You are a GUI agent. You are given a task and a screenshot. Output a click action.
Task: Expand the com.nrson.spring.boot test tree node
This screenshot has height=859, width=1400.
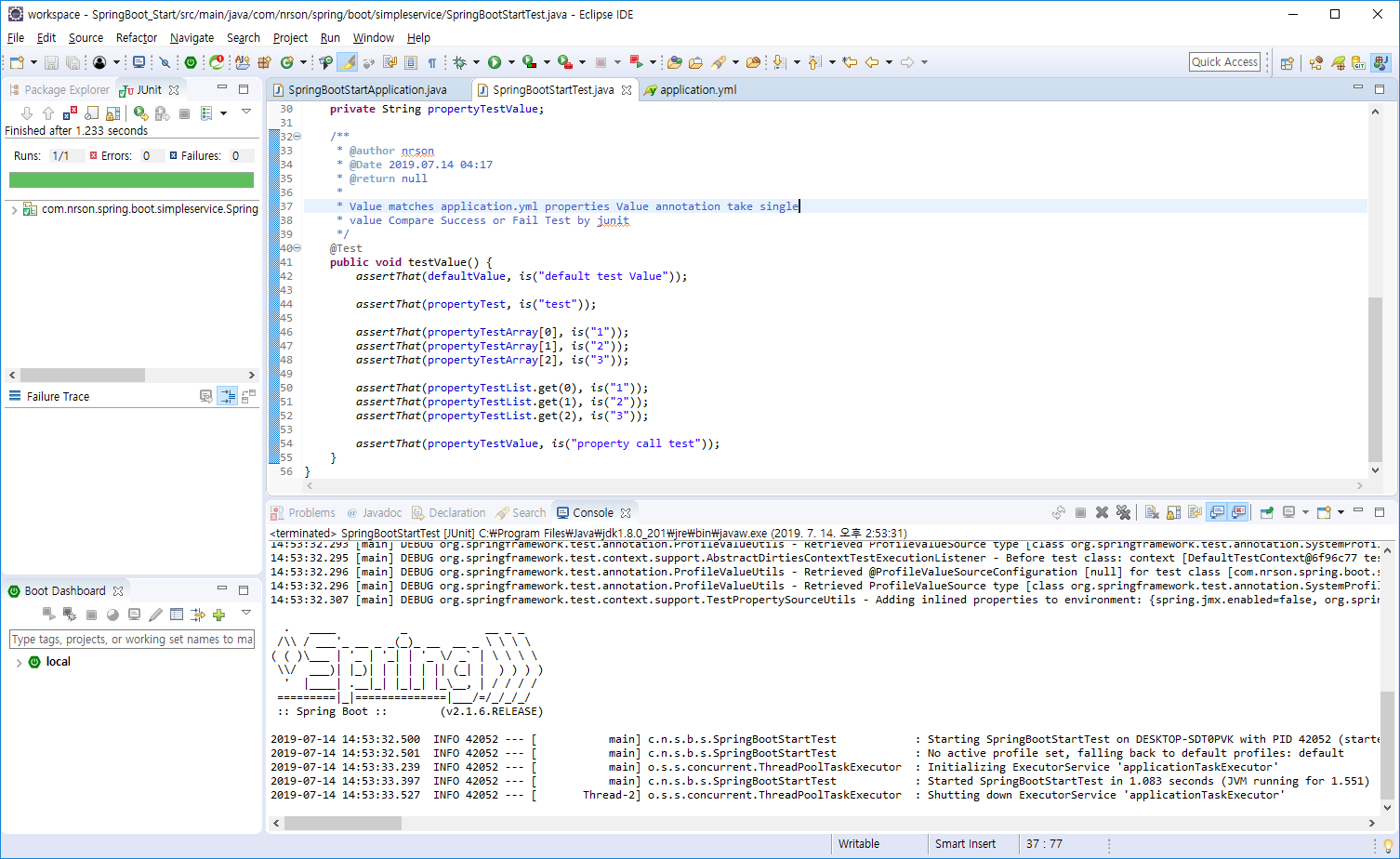(x=14, y=210)
